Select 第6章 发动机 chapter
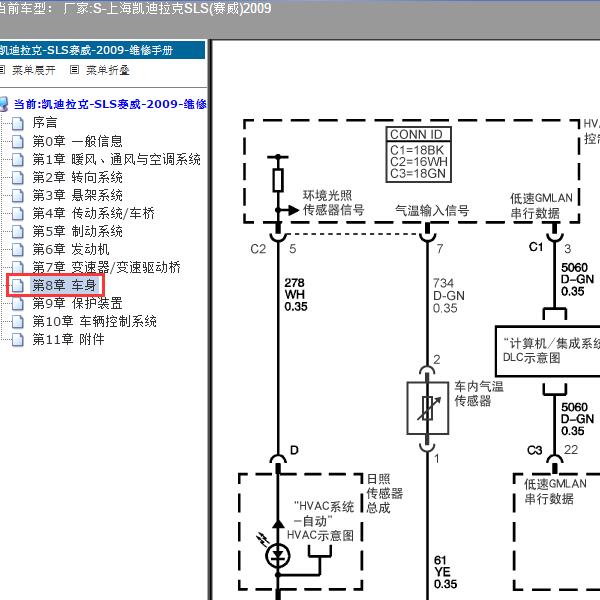The width and height of the screenshot is (600, 600). tap(71, 249)
